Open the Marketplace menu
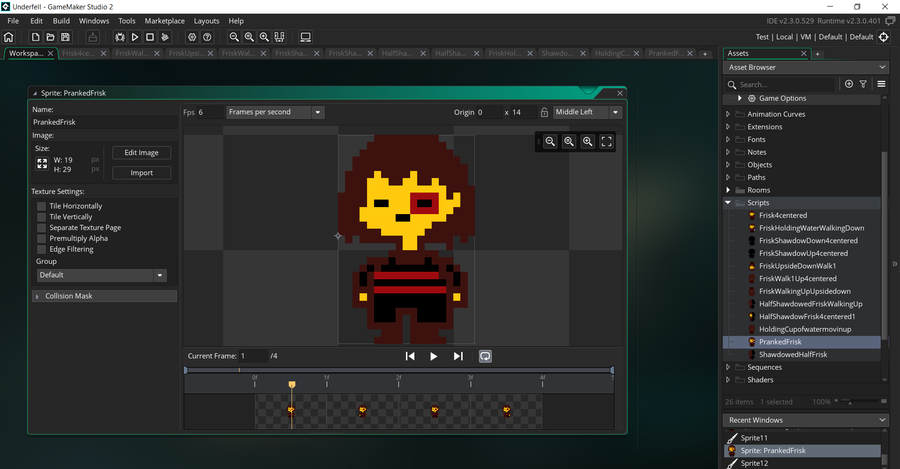 (165, 21)
